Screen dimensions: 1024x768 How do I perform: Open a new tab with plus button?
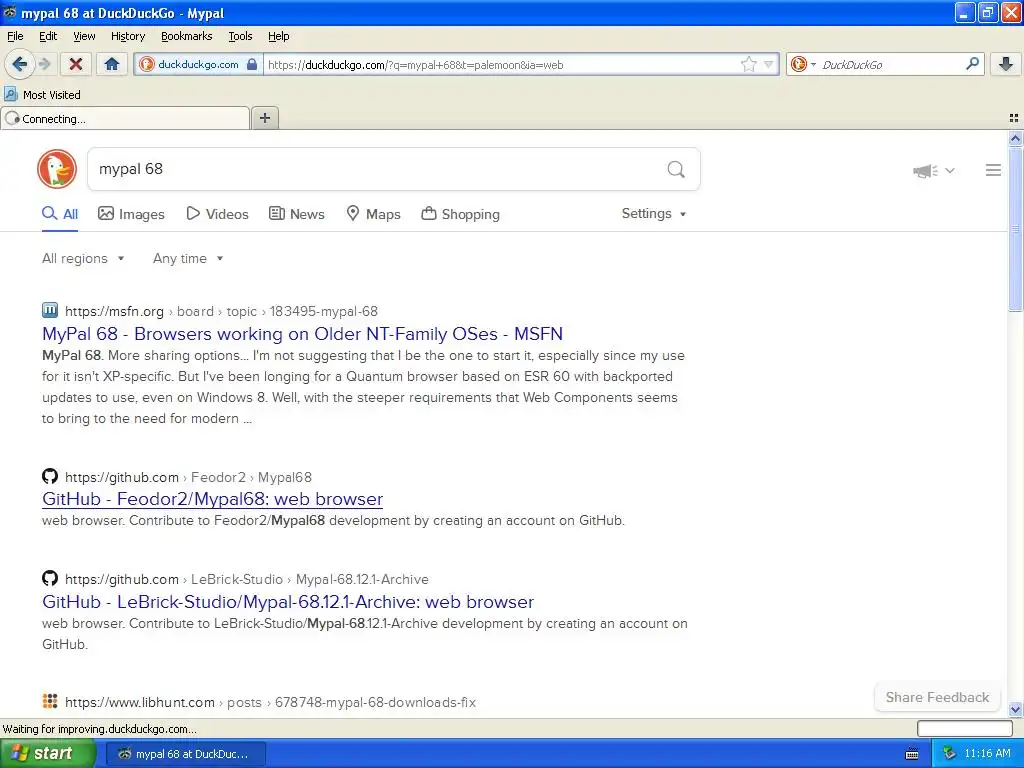pyautogui.click(x=265, y=118)
